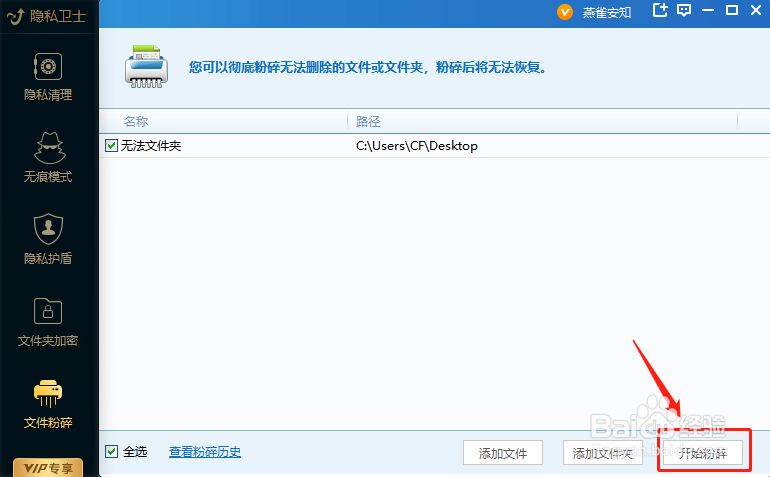Click the 开始粉碎 button

click(x=703, y=452)
